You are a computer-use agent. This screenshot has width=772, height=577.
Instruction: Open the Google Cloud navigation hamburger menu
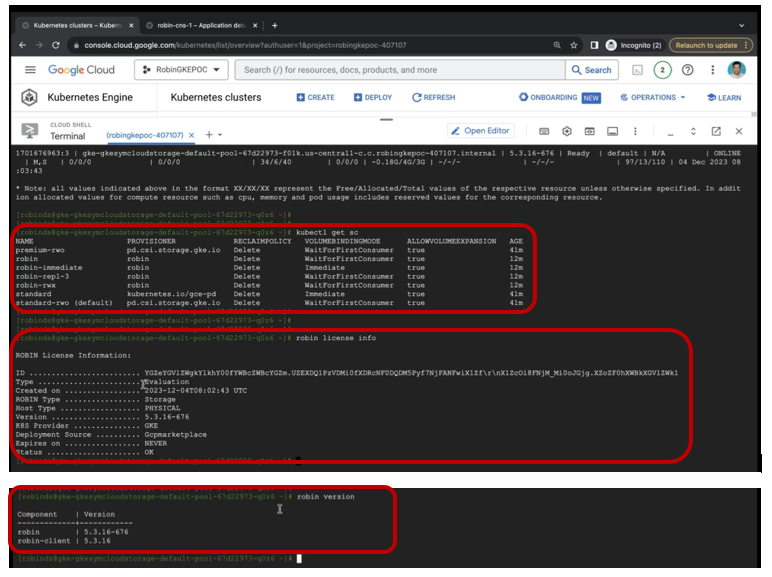30,70
